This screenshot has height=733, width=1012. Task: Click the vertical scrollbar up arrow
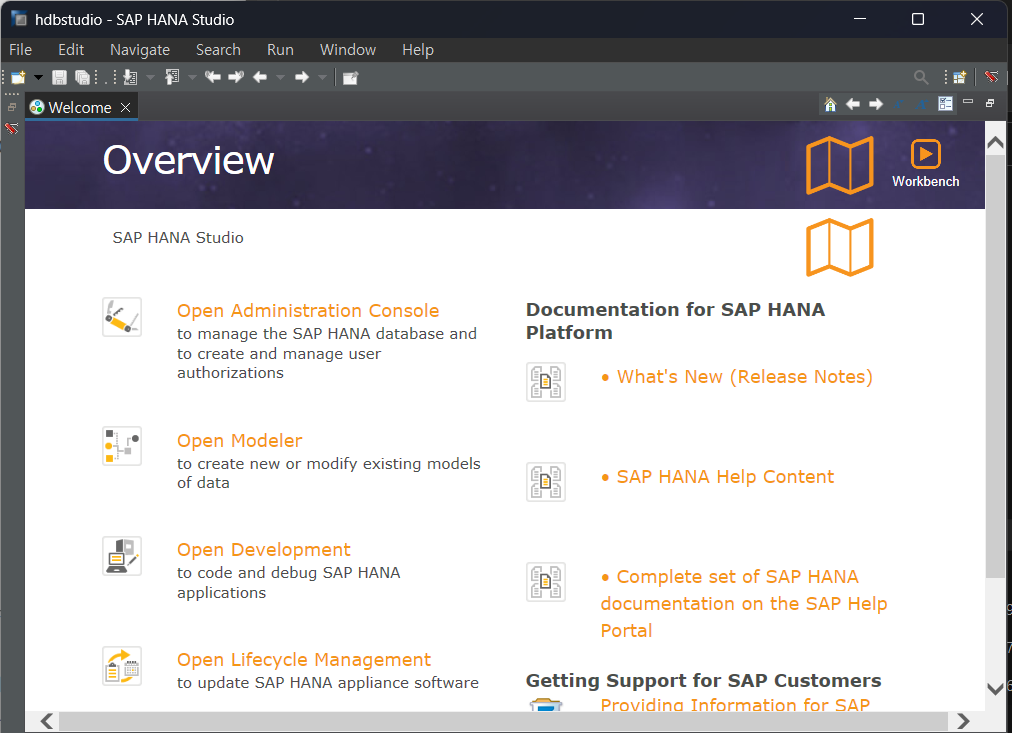pos(995,143)
